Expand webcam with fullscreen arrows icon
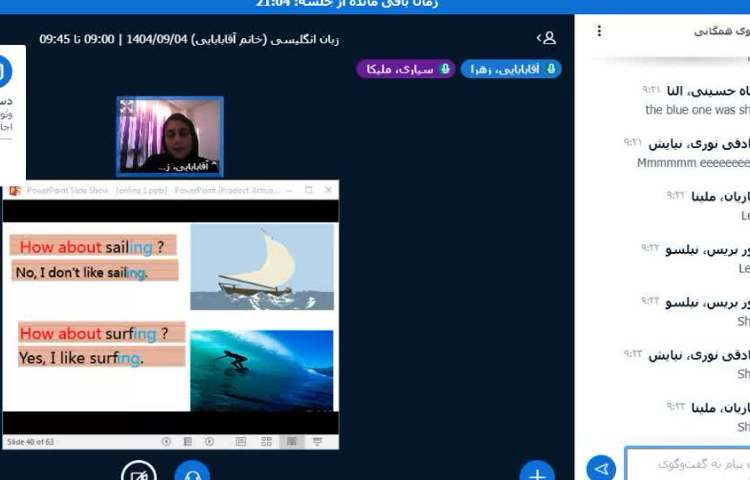Viewport: 750px width, 480px height. pos(127,107)
